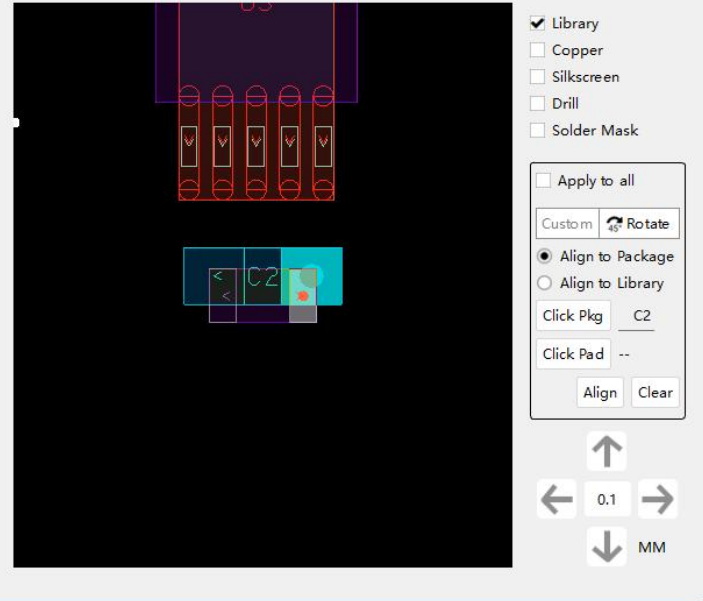703x601 pixels.
Task: Enable the Copper layer checkbox
Action: (x=538, y=50)
